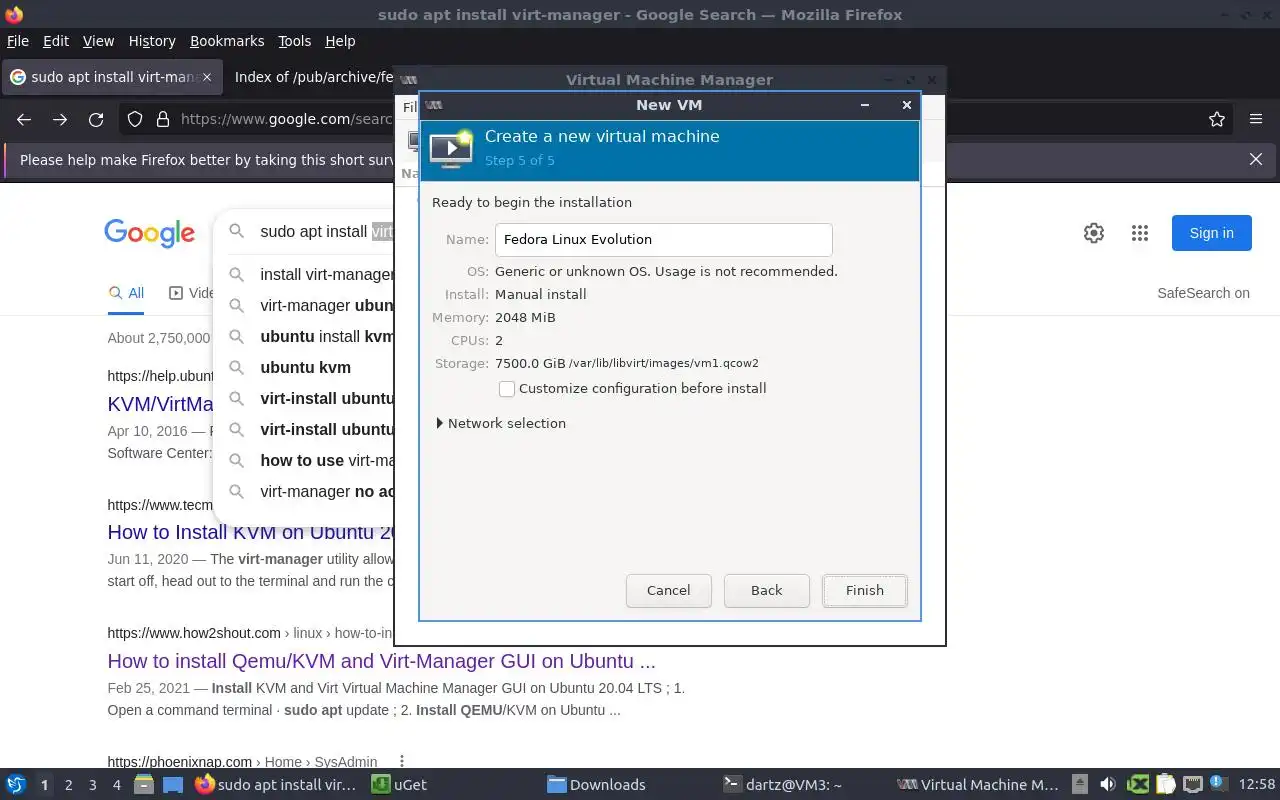Open Google settings gear
The width and height of the screenshot is (1280, 800).
point(1094,233)
